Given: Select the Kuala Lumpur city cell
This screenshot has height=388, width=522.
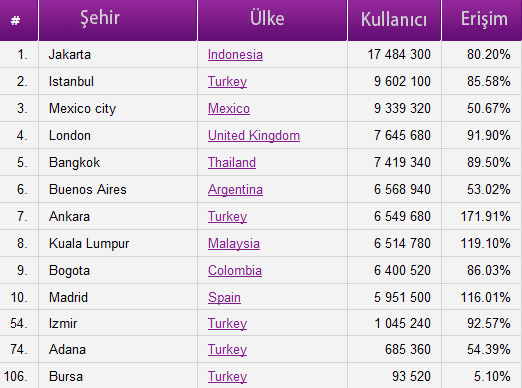Looking at the screenshot, I should tap(118, 244).
